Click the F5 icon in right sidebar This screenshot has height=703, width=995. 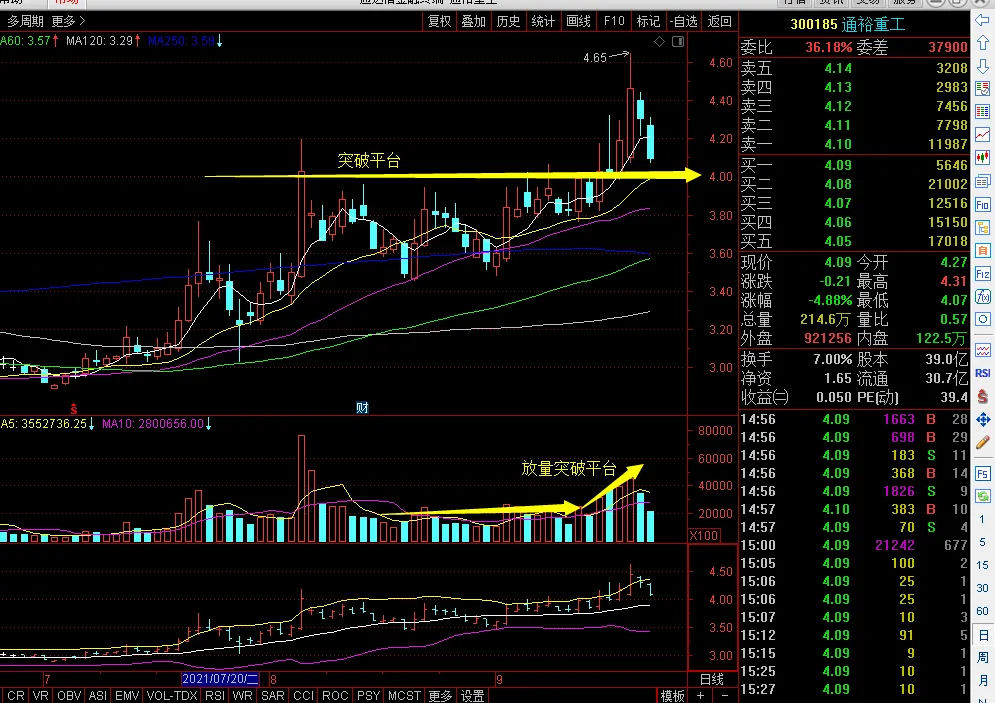pos(982,473)
